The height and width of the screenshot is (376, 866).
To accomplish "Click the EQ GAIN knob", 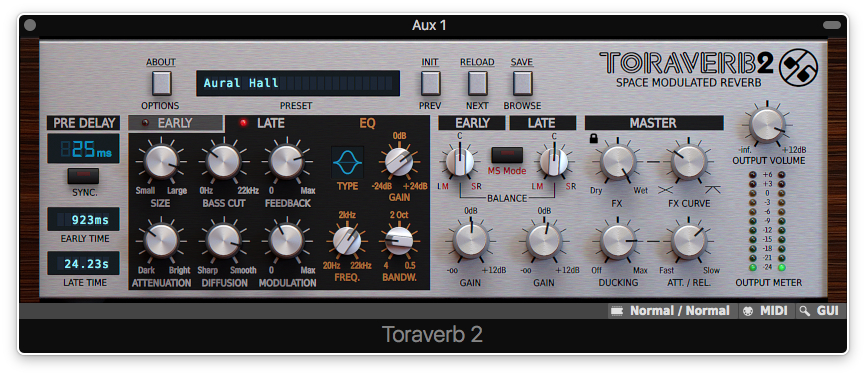I will pos(399,162).
